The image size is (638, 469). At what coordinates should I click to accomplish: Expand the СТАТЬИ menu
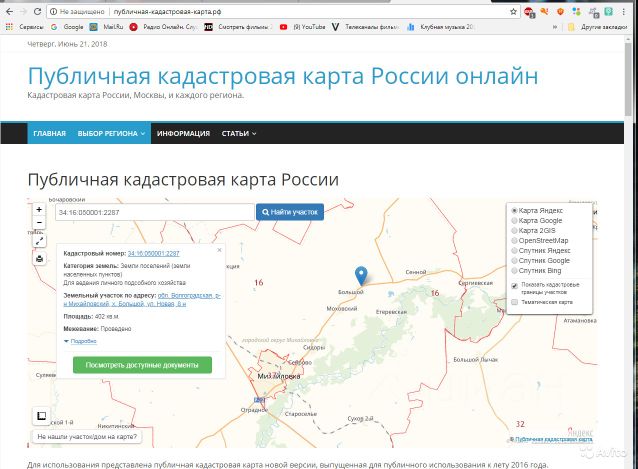[238, 133]
